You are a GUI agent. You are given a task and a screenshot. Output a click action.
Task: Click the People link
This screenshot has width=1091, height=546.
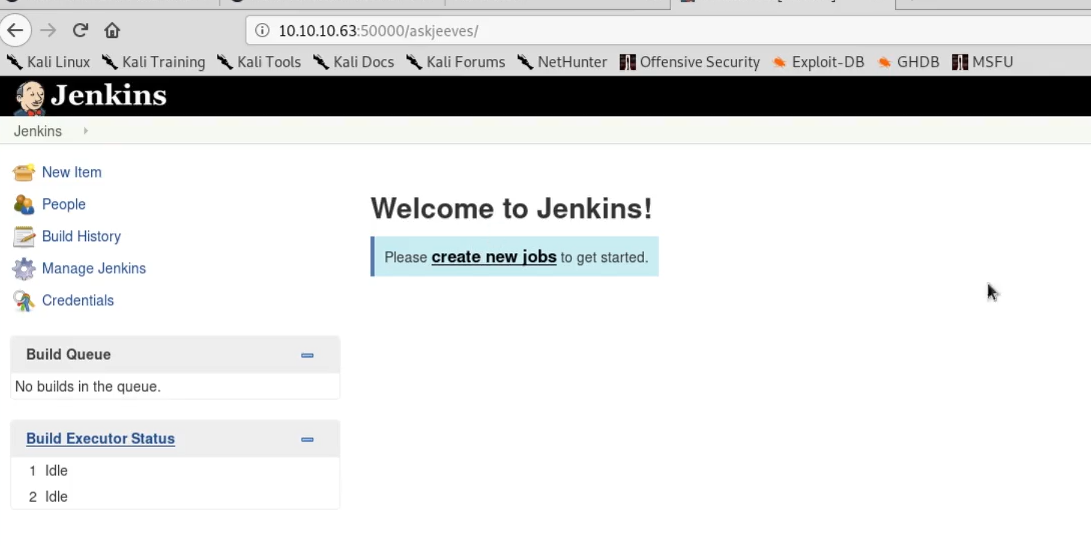click(x=63, y=204)
